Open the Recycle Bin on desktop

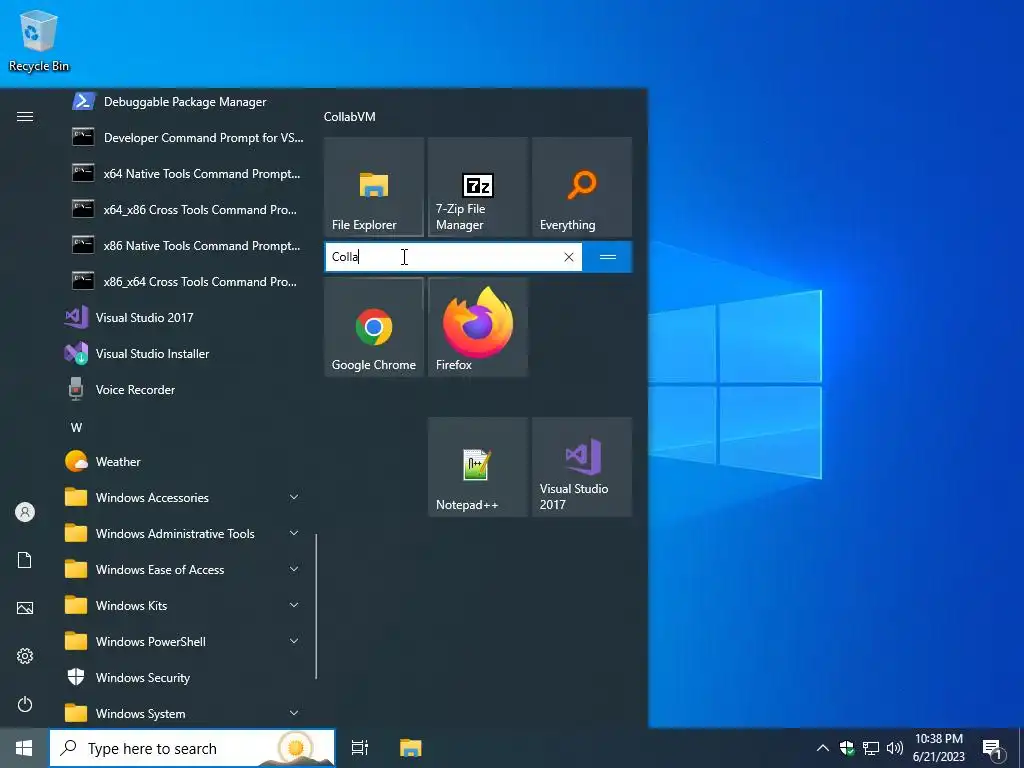point(39,42)
